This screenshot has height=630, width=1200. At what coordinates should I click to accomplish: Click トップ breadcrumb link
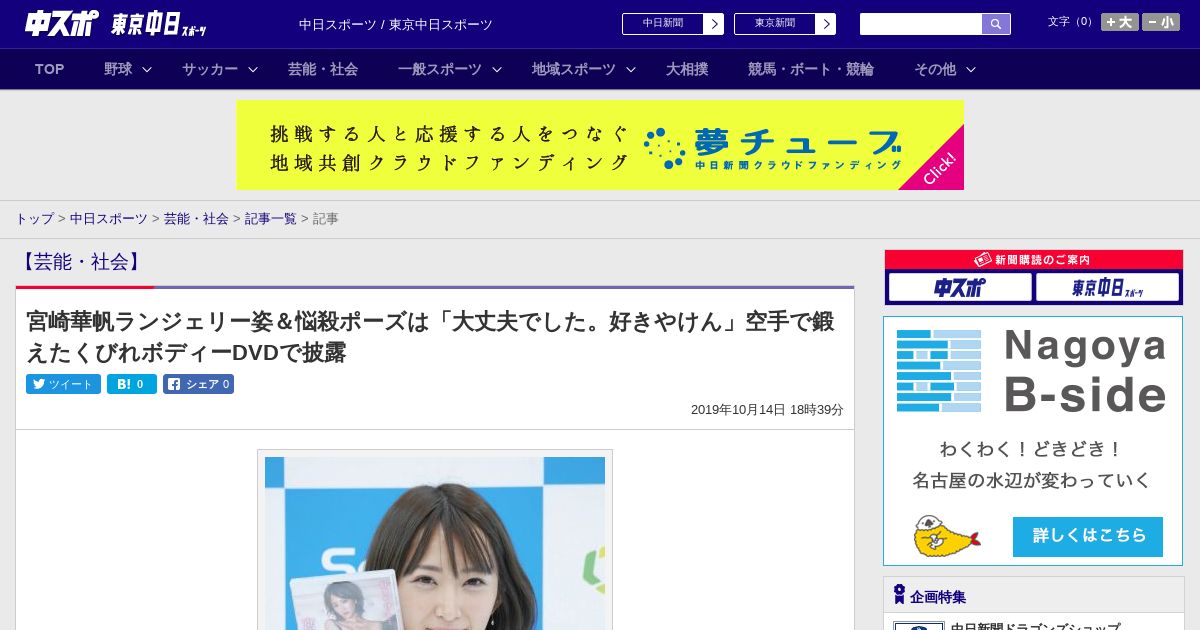click(34, 218)
